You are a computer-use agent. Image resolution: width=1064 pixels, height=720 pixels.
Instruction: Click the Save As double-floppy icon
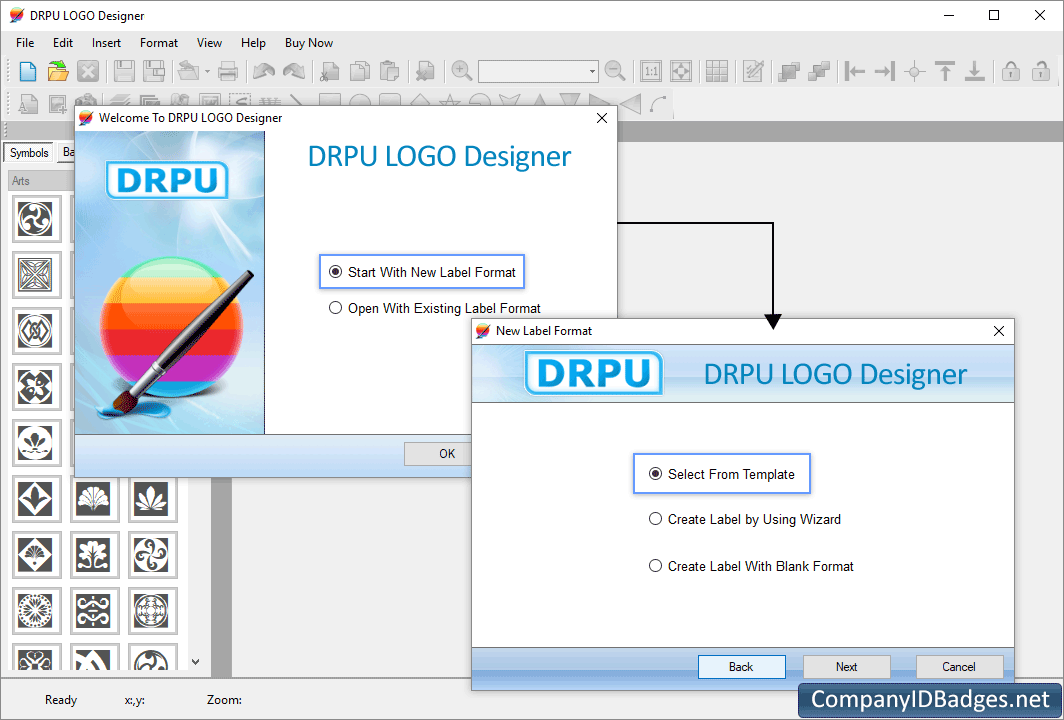[154, 71]
